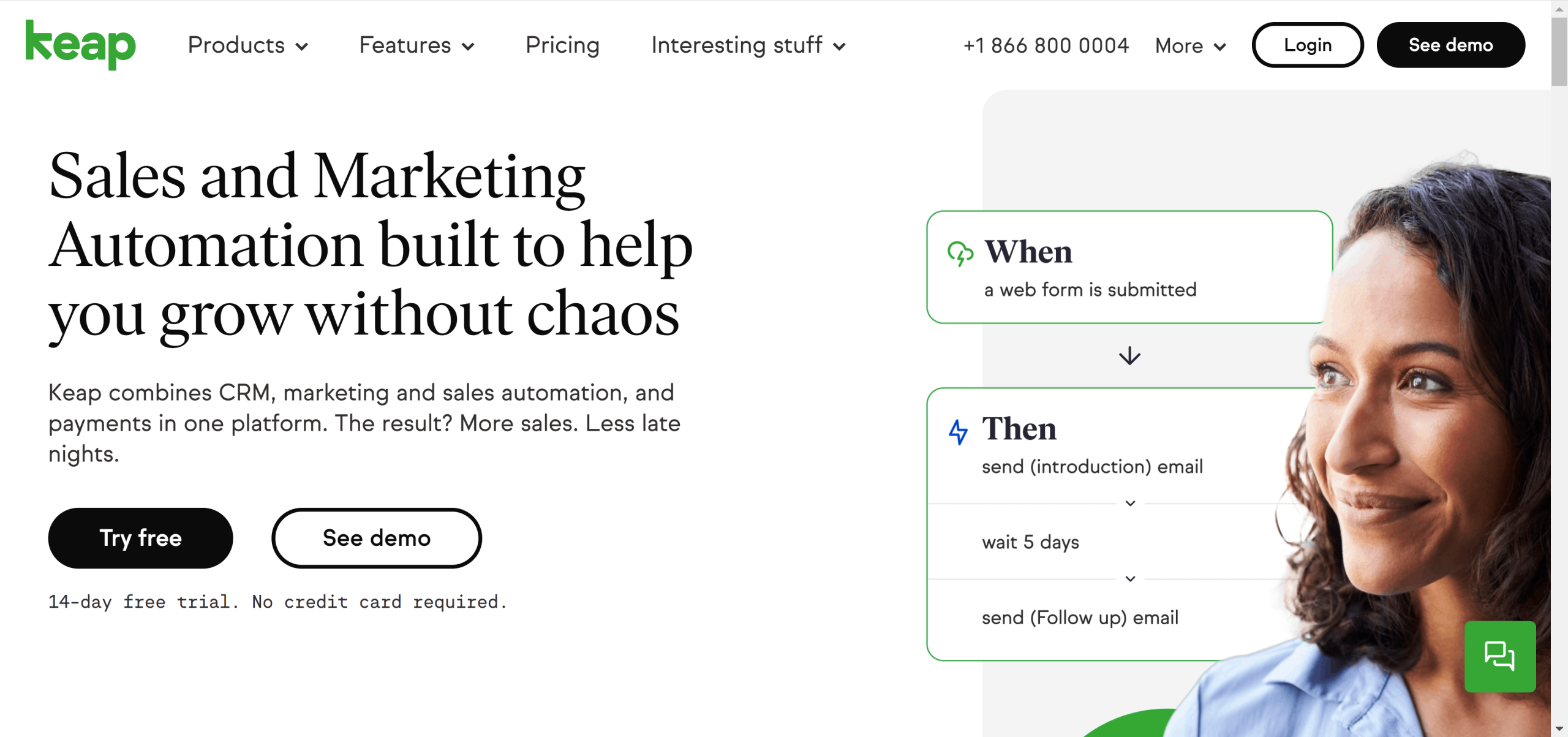The width and height of the screenshot is (1568, 737).
Task: Click the Login button
Action: pyautogui.click(x=1307, y=45)
